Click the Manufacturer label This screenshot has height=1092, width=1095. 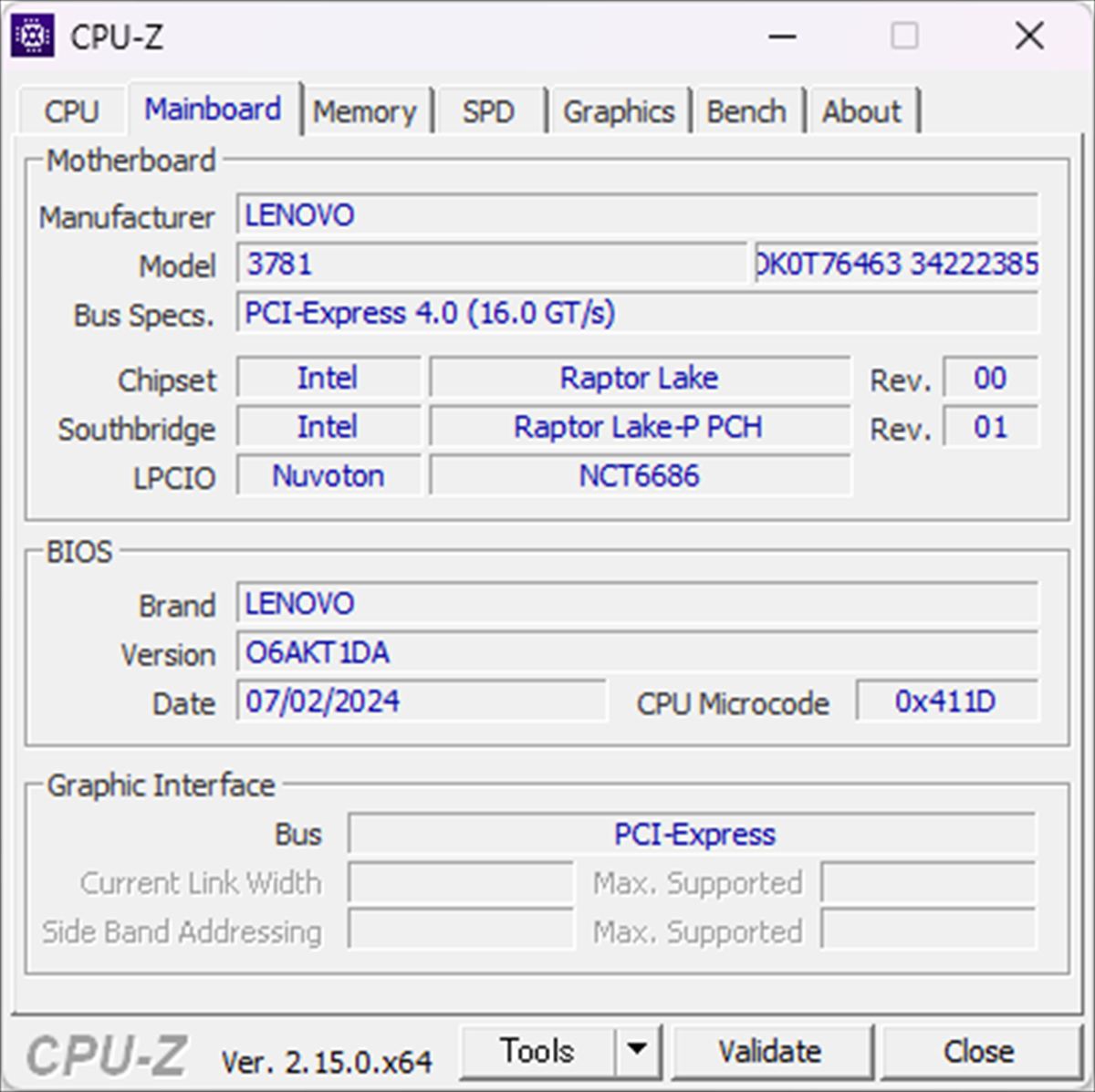(x=127, y=217)
